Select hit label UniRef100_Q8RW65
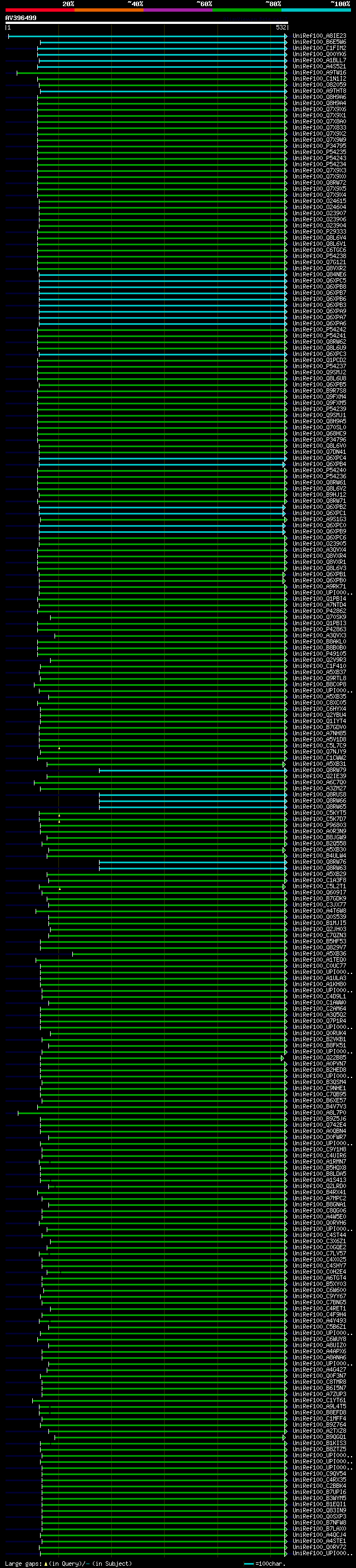 319,807
